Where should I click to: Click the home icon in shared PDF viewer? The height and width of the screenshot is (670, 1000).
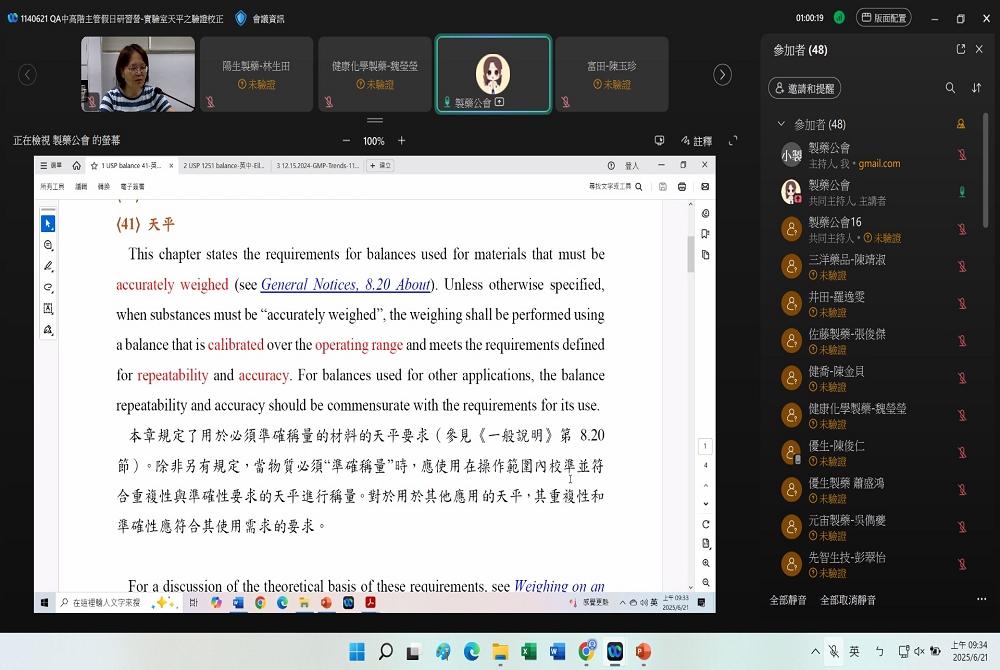click(x=77, y=166)
